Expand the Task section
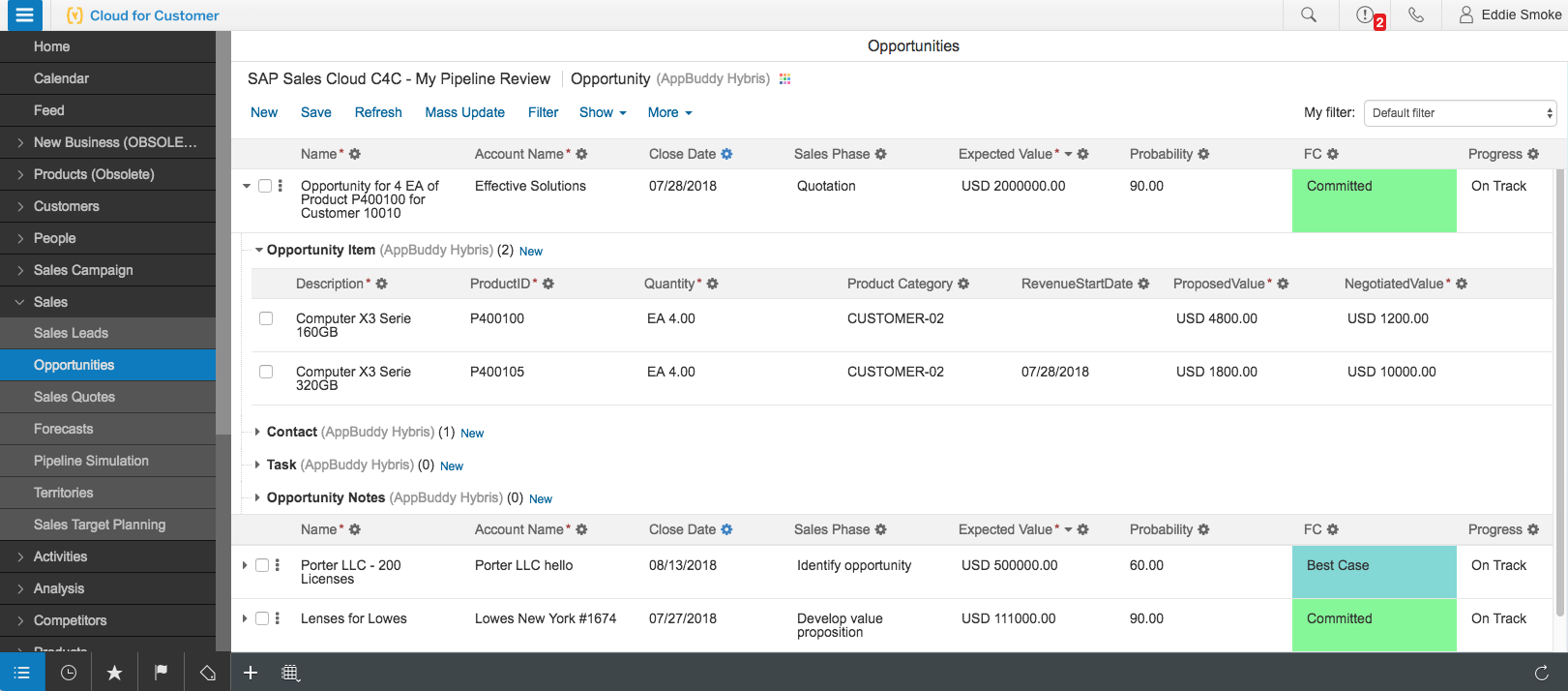Image resolution: width=1568 pixels, height=691 pixels. point(257,465)
